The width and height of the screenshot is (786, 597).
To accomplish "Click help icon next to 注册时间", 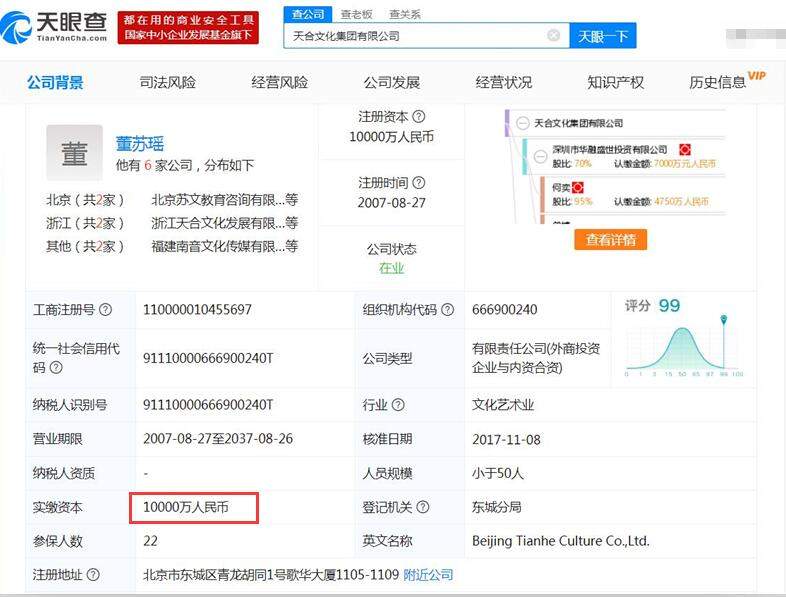I will (419, 183).
